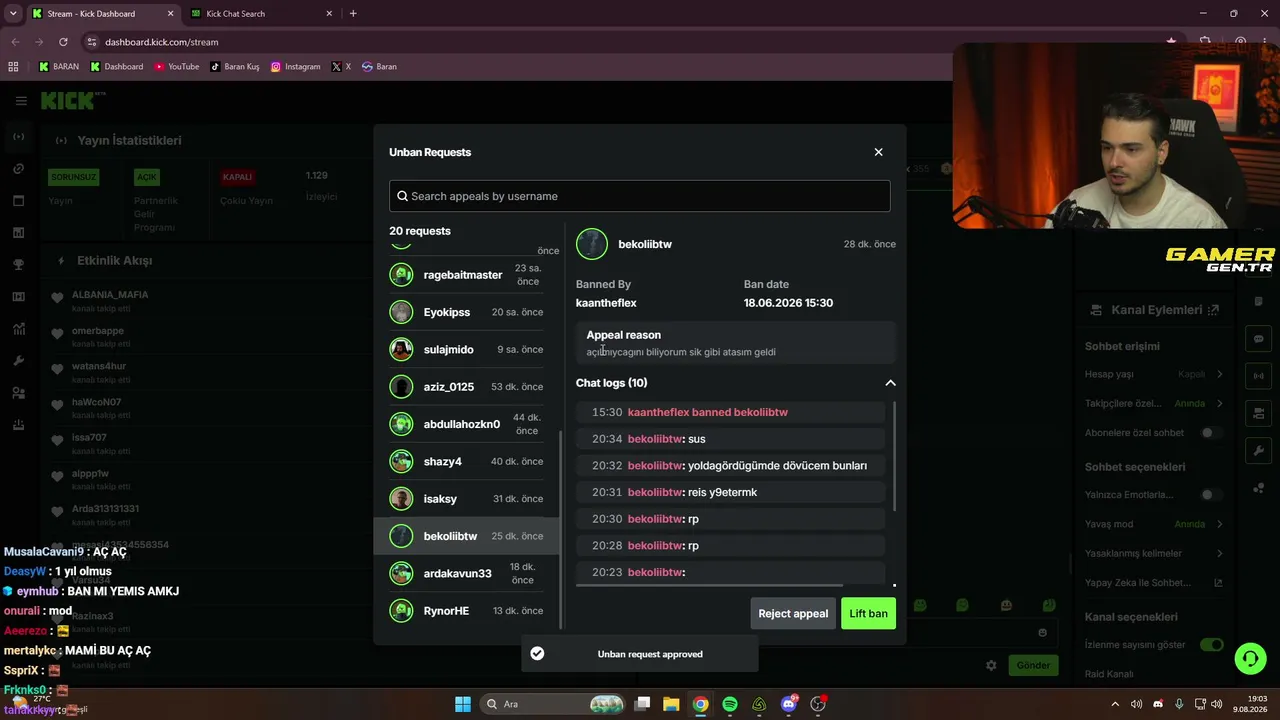Screen dimensions: 1280x720
Task: Click the window-shaped sidebar icon
Action: [19, 201]
